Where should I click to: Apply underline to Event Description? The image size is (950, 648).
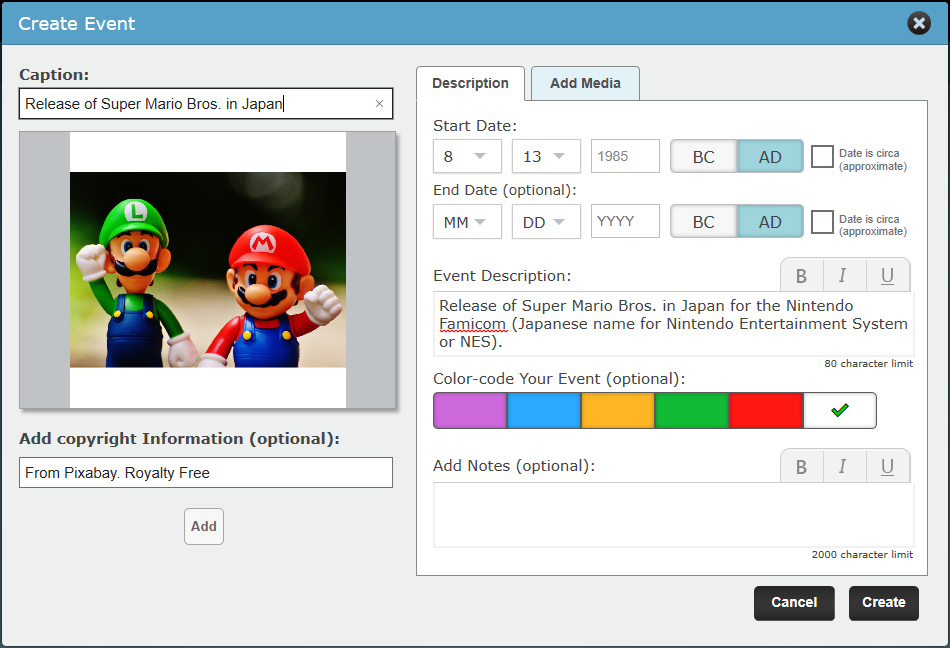point(888,276)
